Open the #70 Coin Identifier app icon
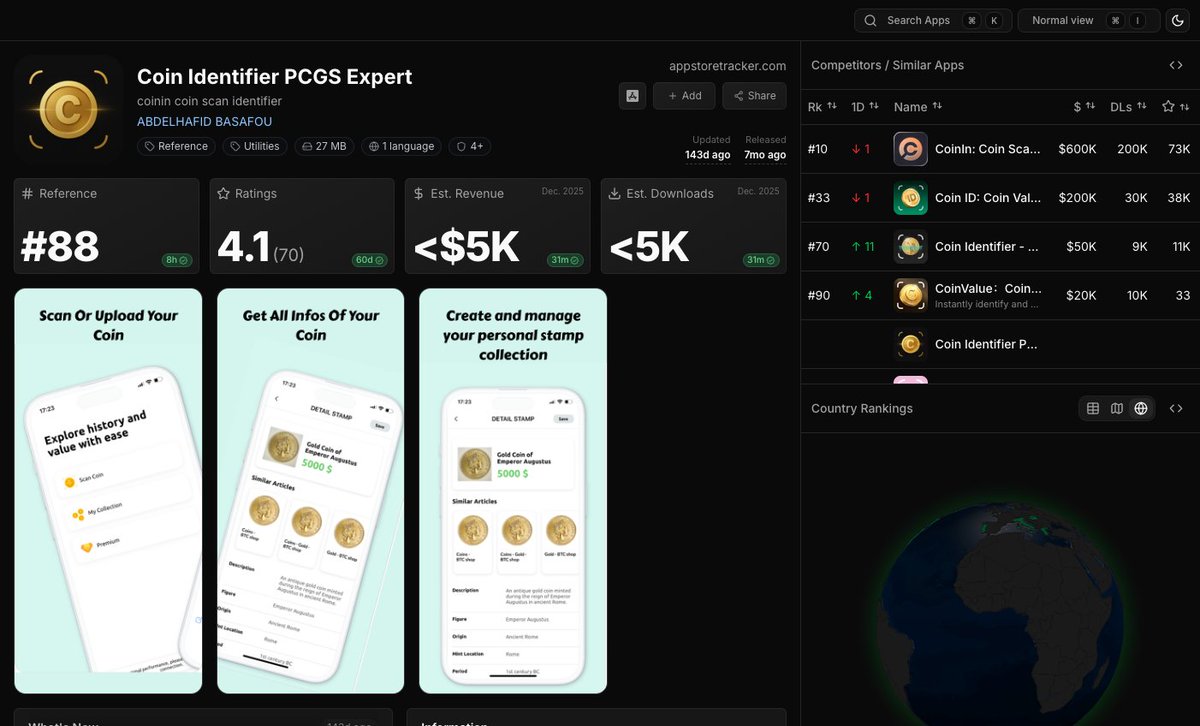Viewport: 1200px width, 726px height. pyautogui.click(x=910, y=246)
